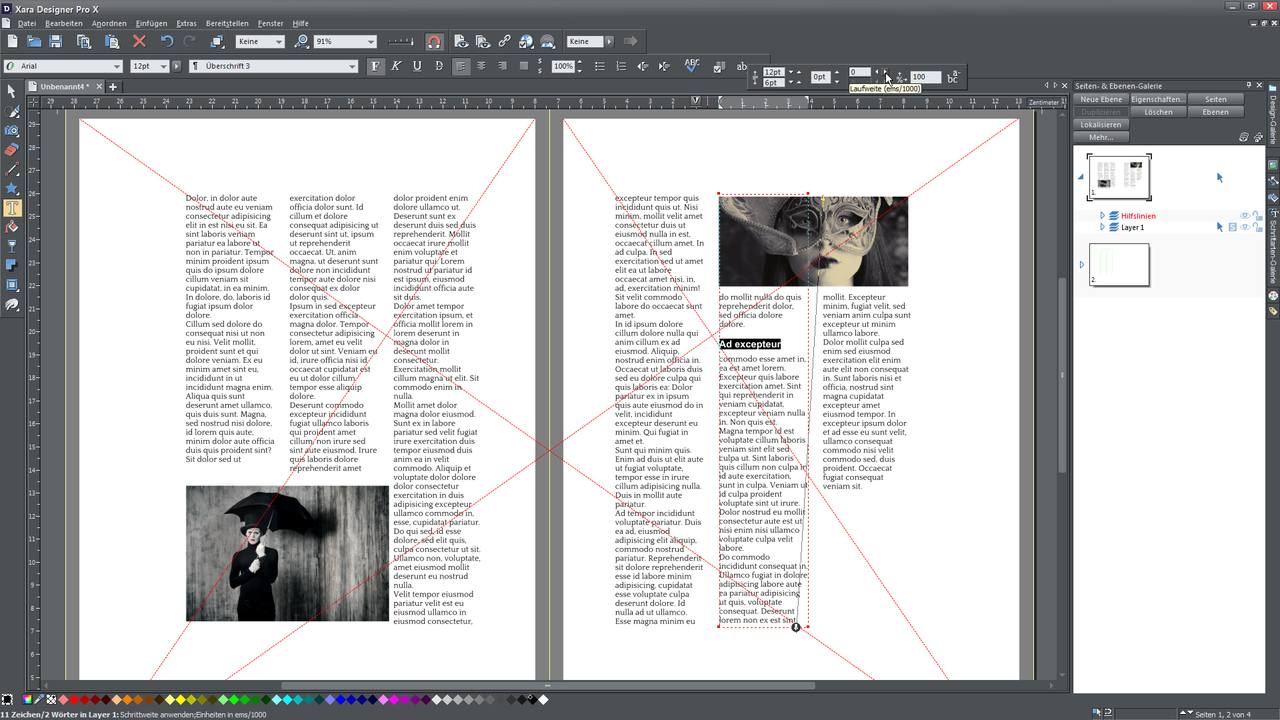Viewport: 1280px width, 720px height.
Task: Open the Einfügen menu
Action: pos(152,23)
